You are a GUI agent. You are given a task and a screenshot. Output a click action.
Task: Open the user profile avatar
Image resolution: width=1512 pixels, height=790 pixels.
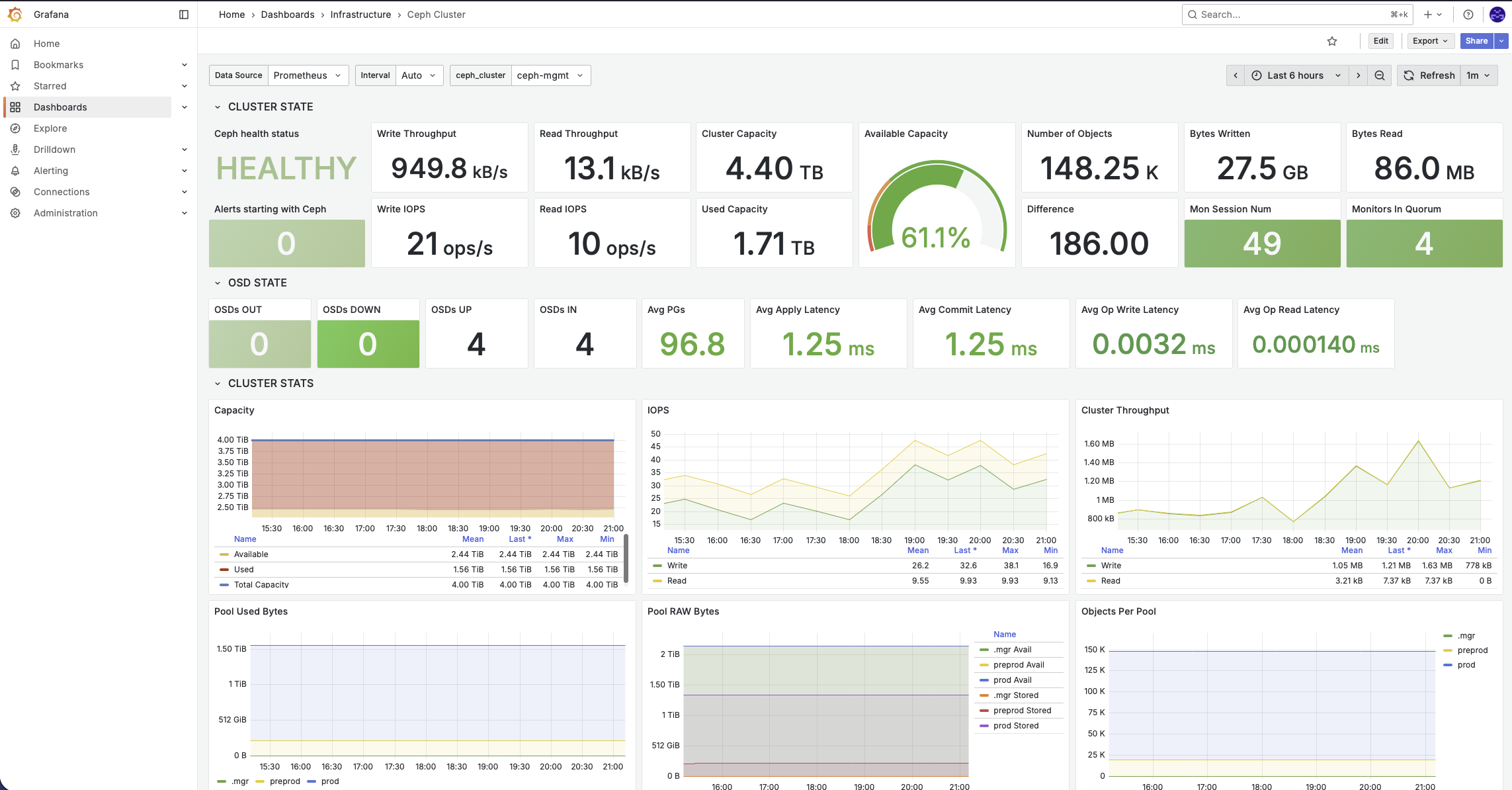pos(1497,15)
